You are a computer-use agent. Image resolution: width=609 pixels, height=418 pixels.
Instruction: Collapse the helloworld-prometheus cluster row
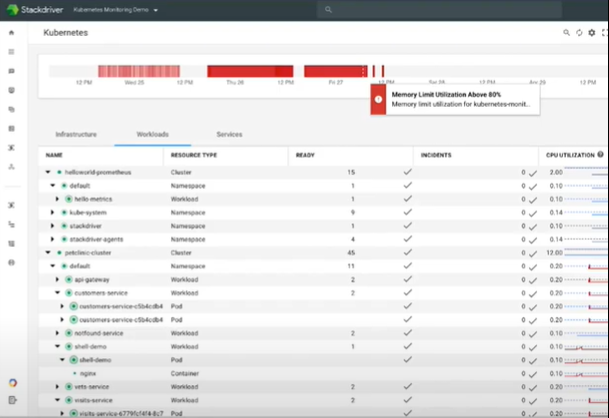click(x=48, y=172)
